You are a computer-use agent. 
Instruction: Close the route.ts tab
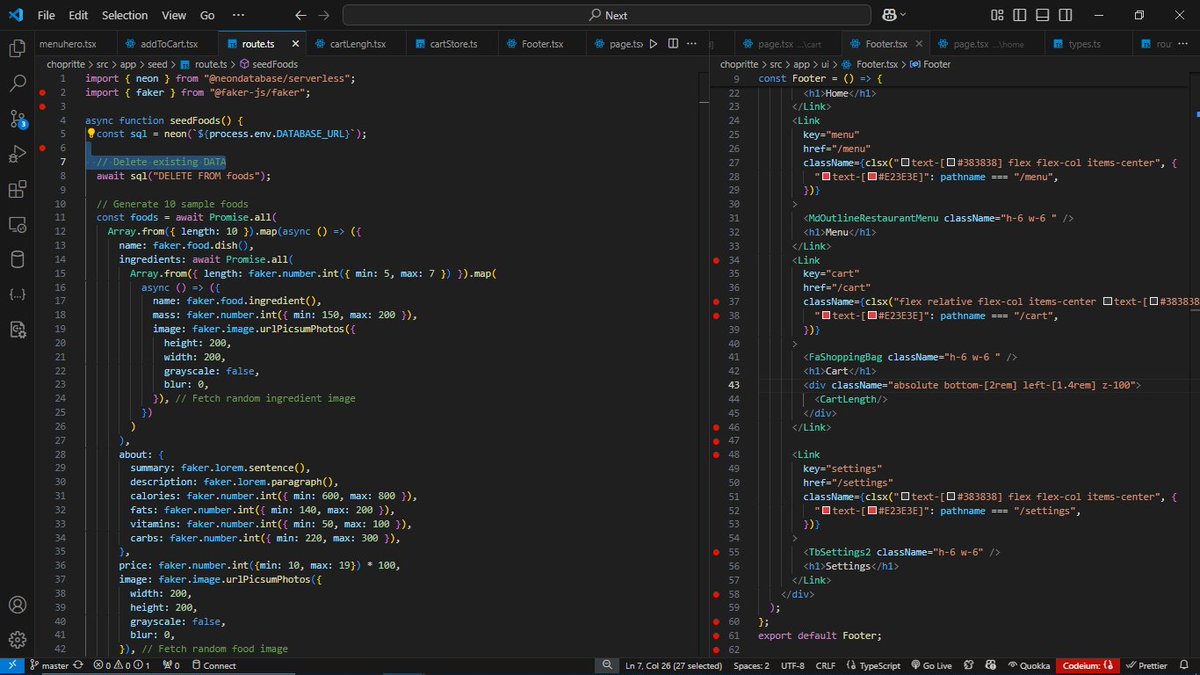(296, 44)
